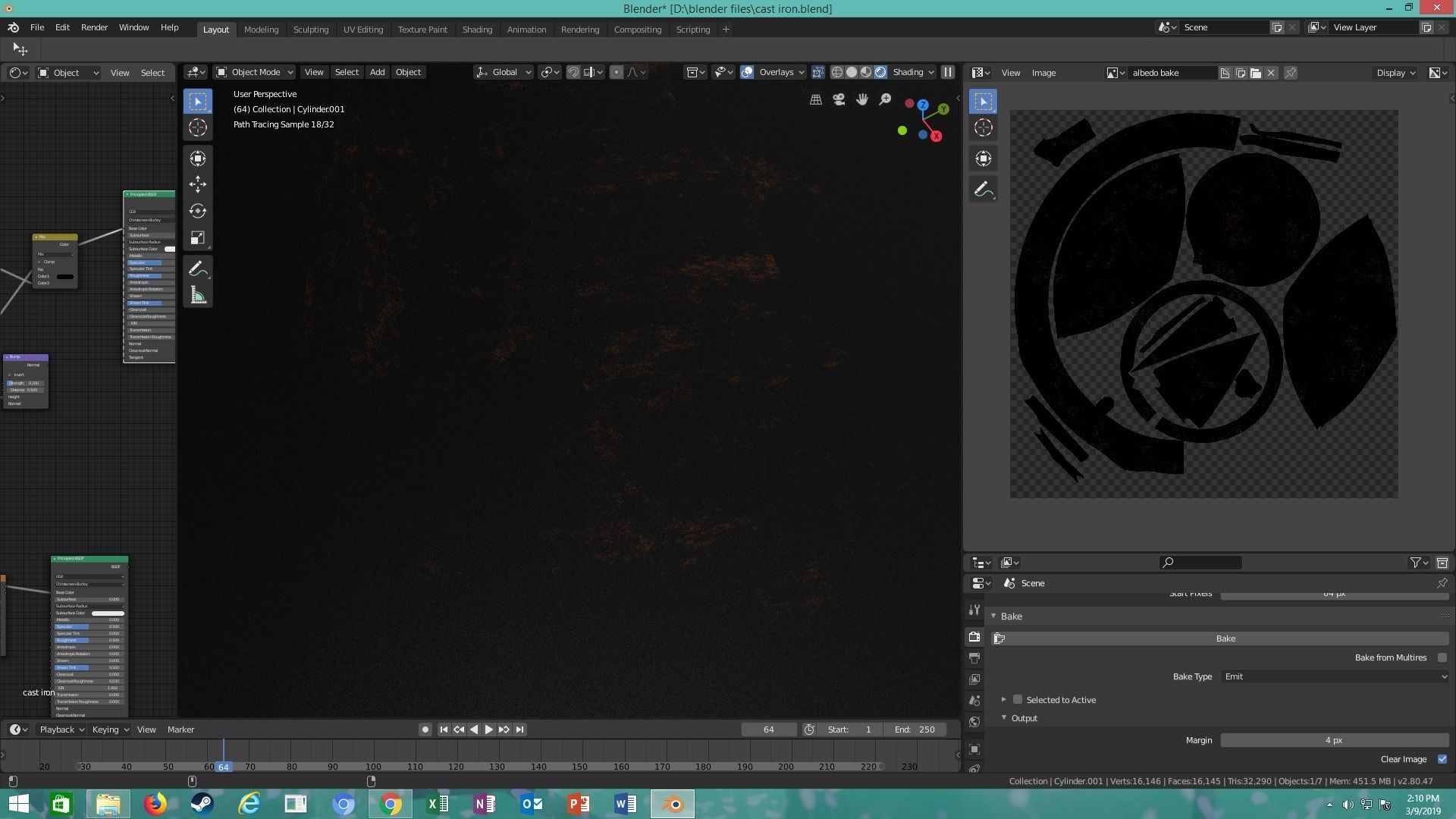Open Firefox from the Windows taskbar
The image size is (1456, 819).
click(x=155, y=804)
